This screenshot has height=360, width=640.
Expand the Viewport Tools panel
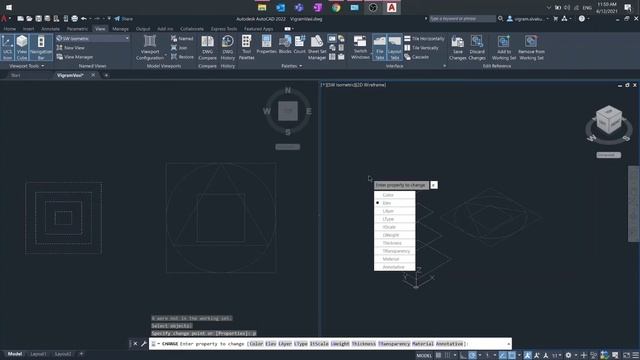(27, 66)
